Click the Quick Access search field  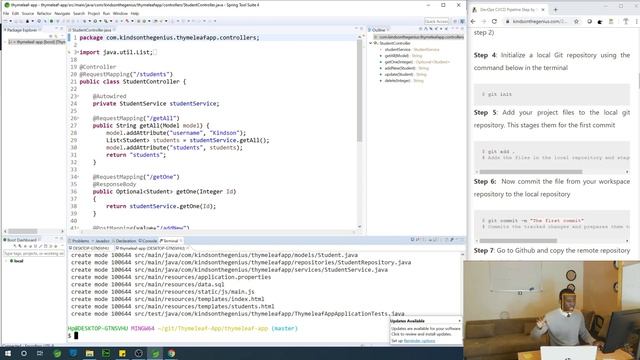point(436,21)
